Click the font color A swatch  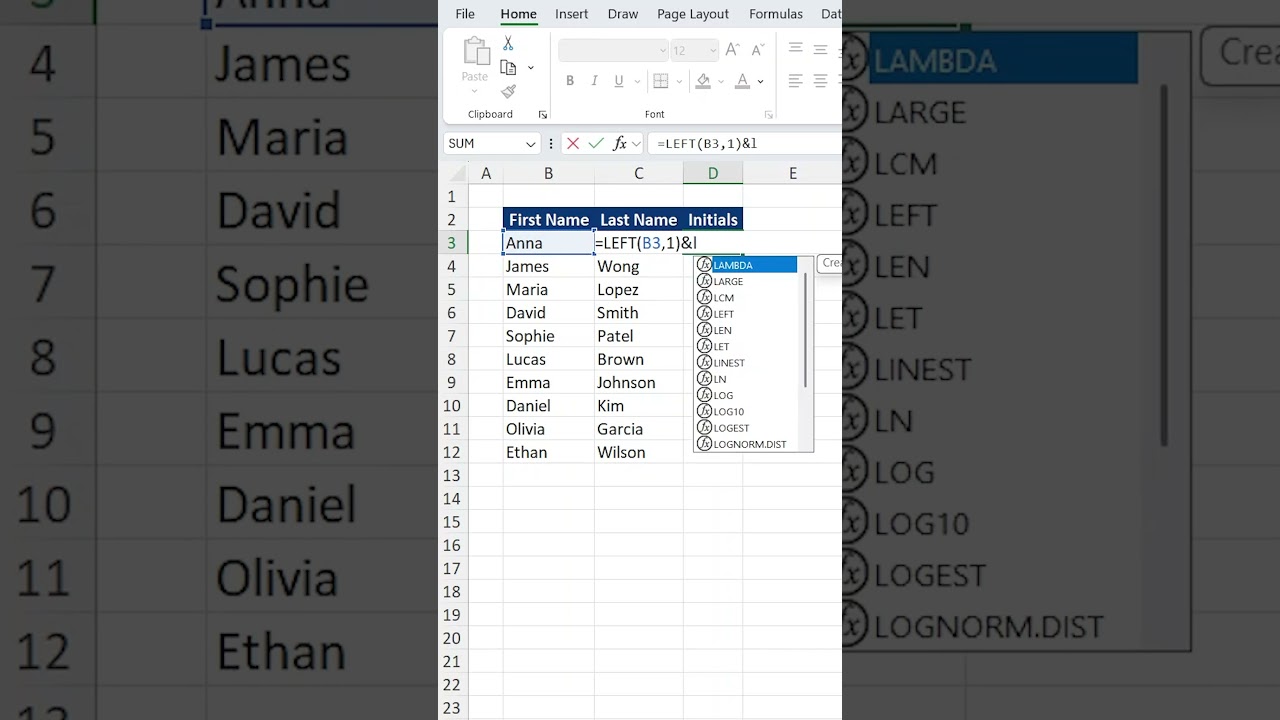click(742, 81)
